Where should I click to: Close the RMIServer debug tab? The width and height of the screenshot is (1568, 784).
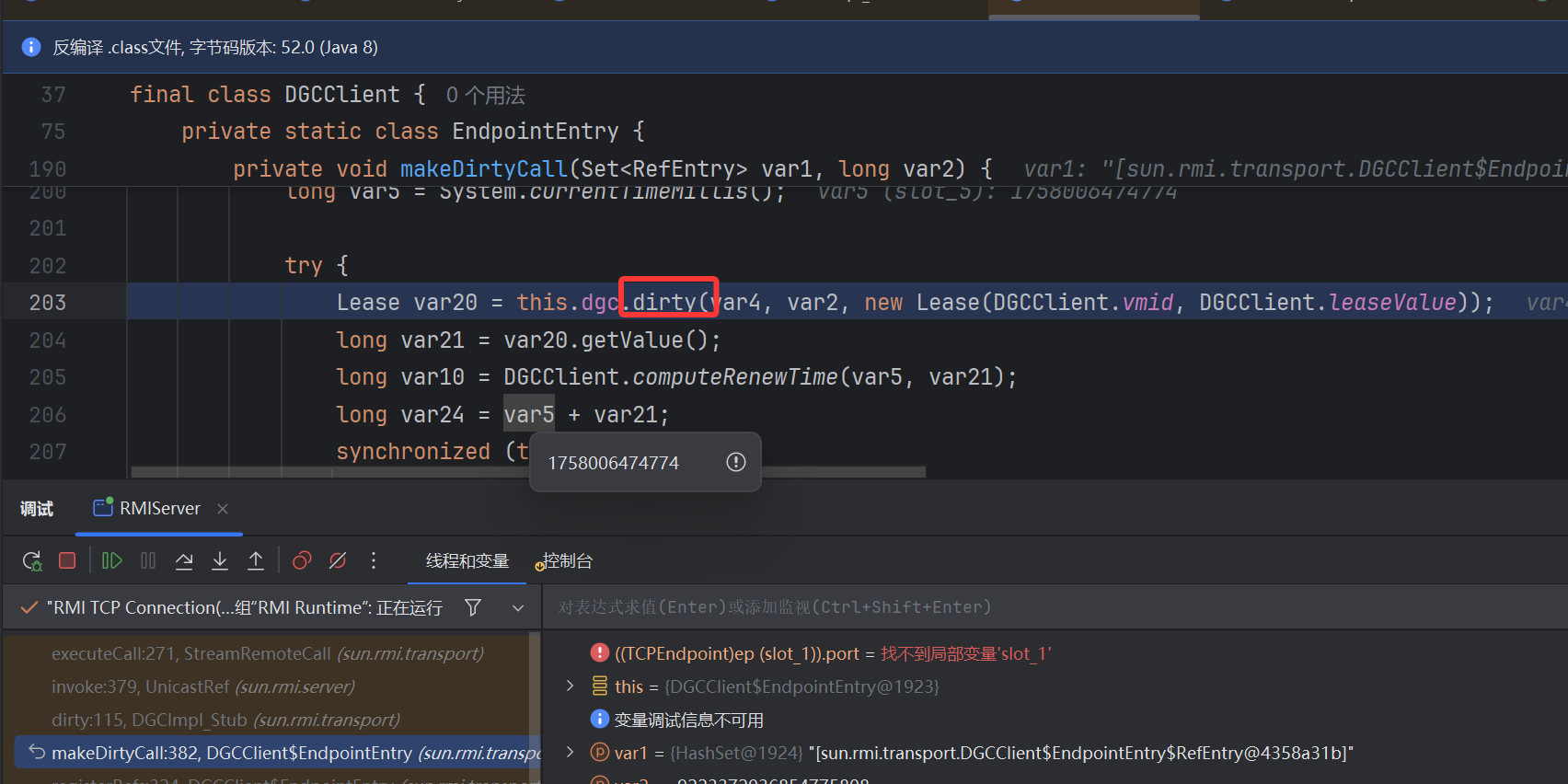point(223,509)
